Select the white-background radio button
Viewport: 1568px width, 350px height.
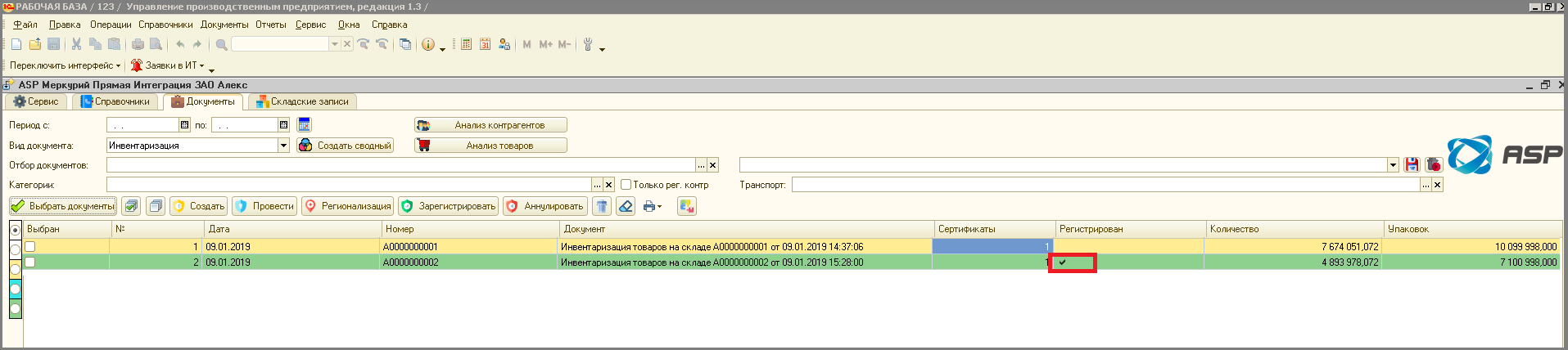click(16, 249)
